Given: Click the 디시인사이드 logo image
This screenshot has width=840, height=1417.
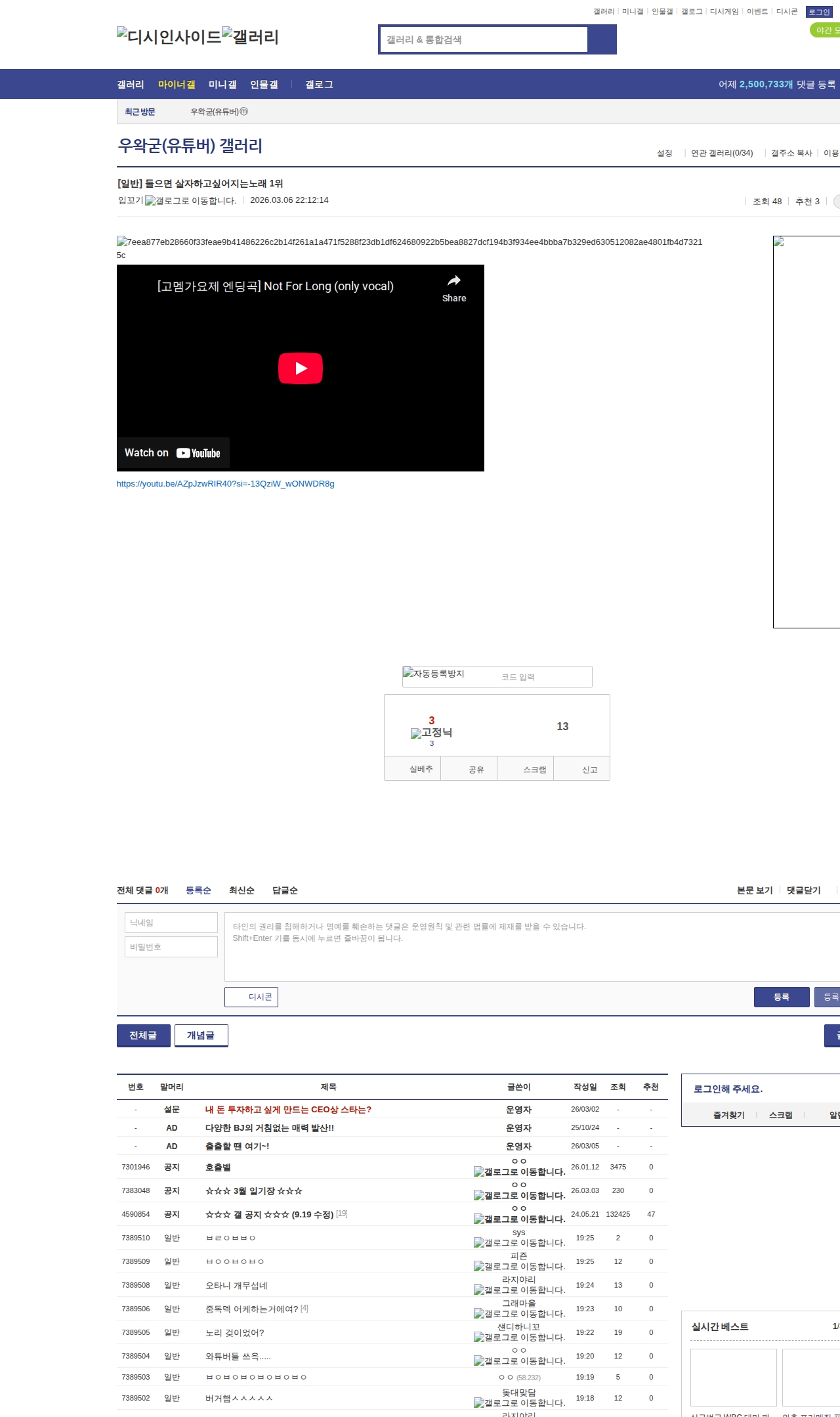Looking at the screenshot, I should [x=169, y=37].
